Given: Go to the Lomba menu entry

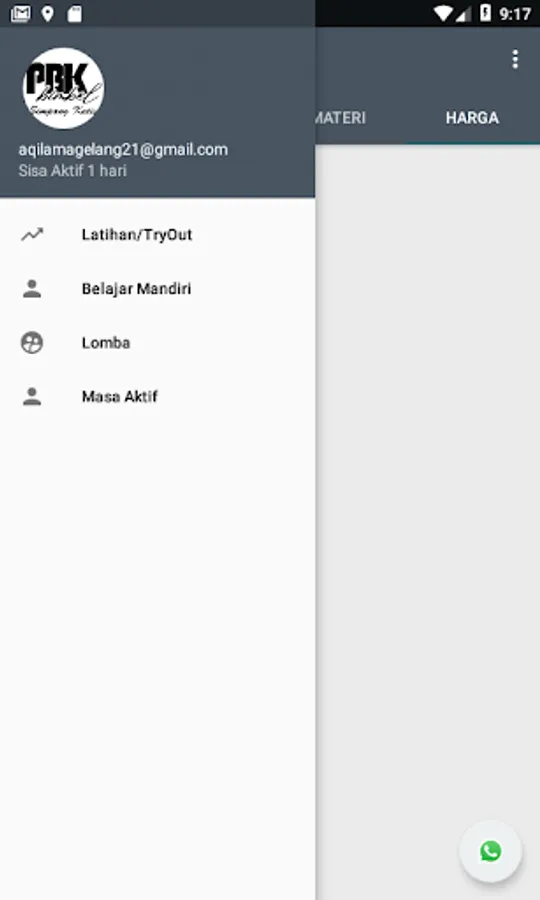Looking at the screenshot, I should 157,343.
